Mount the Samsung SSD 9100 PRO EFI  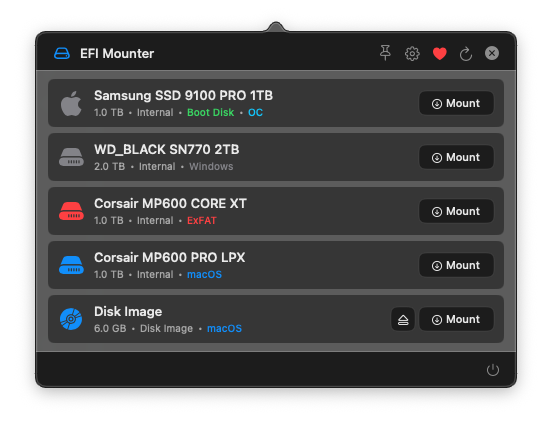click(456, 103)
